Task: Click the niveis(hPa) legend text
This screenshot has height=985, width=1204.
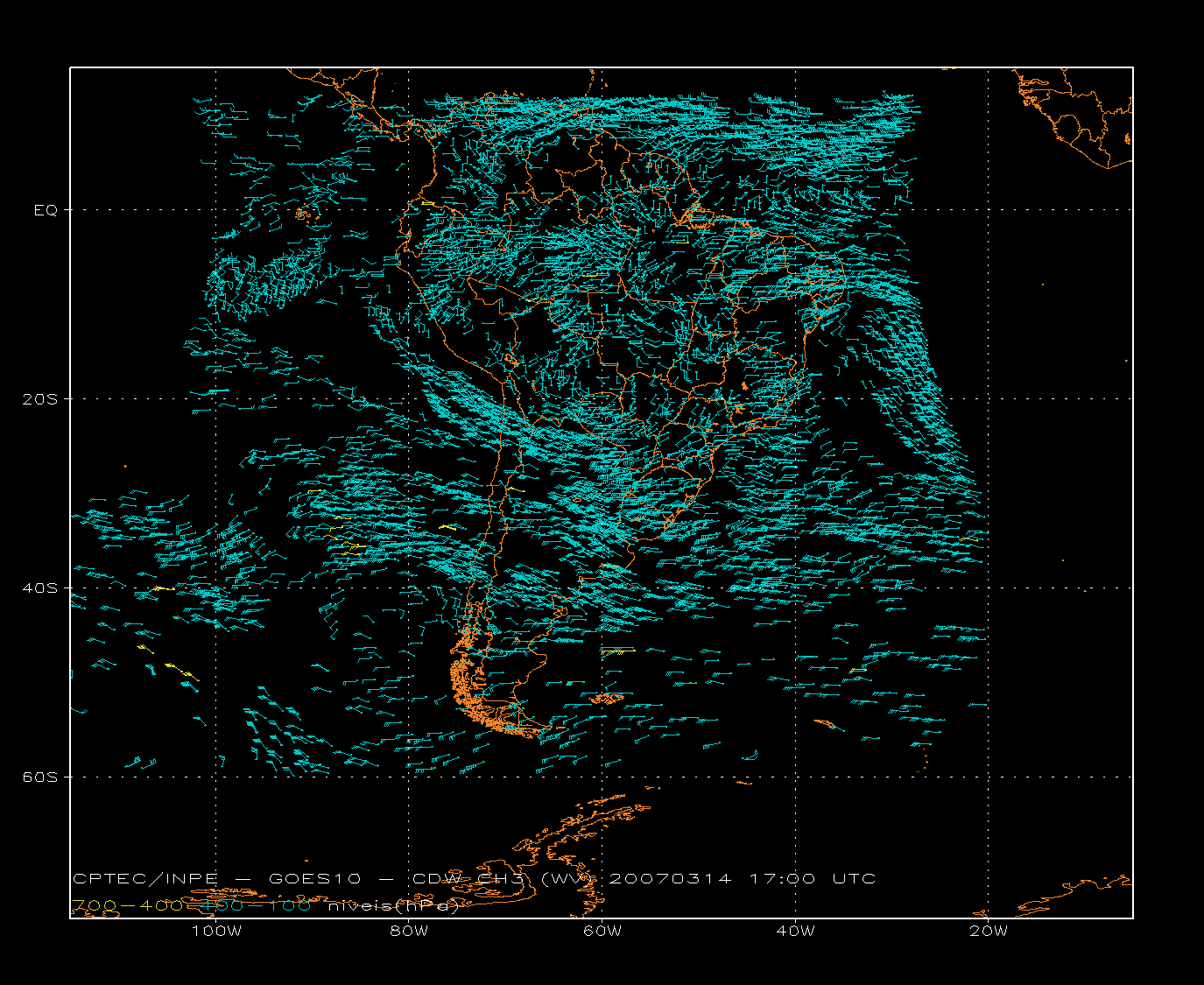Action: [393, 905]
